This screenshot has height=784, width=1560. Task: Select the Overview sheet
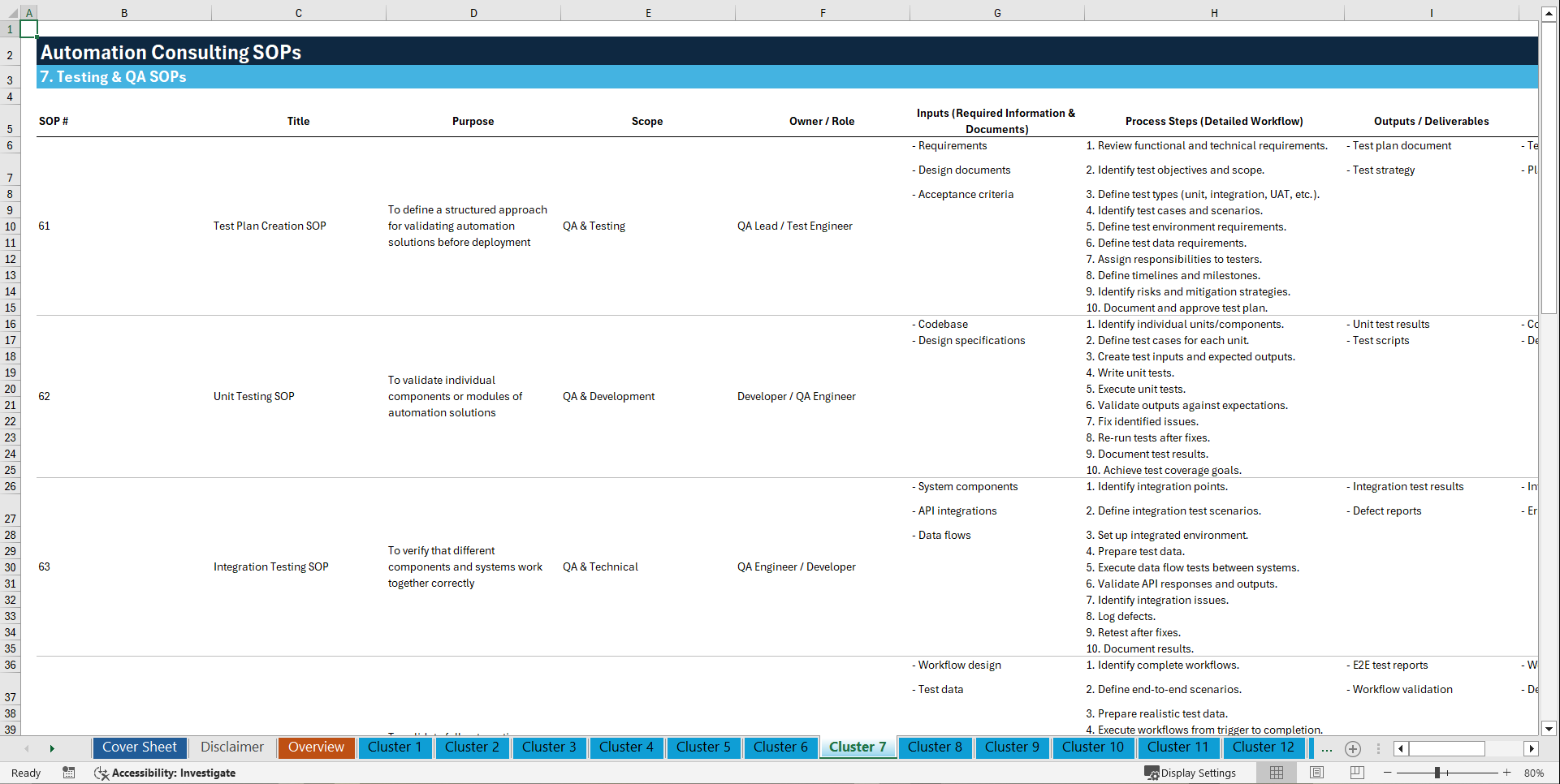pos(316,747)
